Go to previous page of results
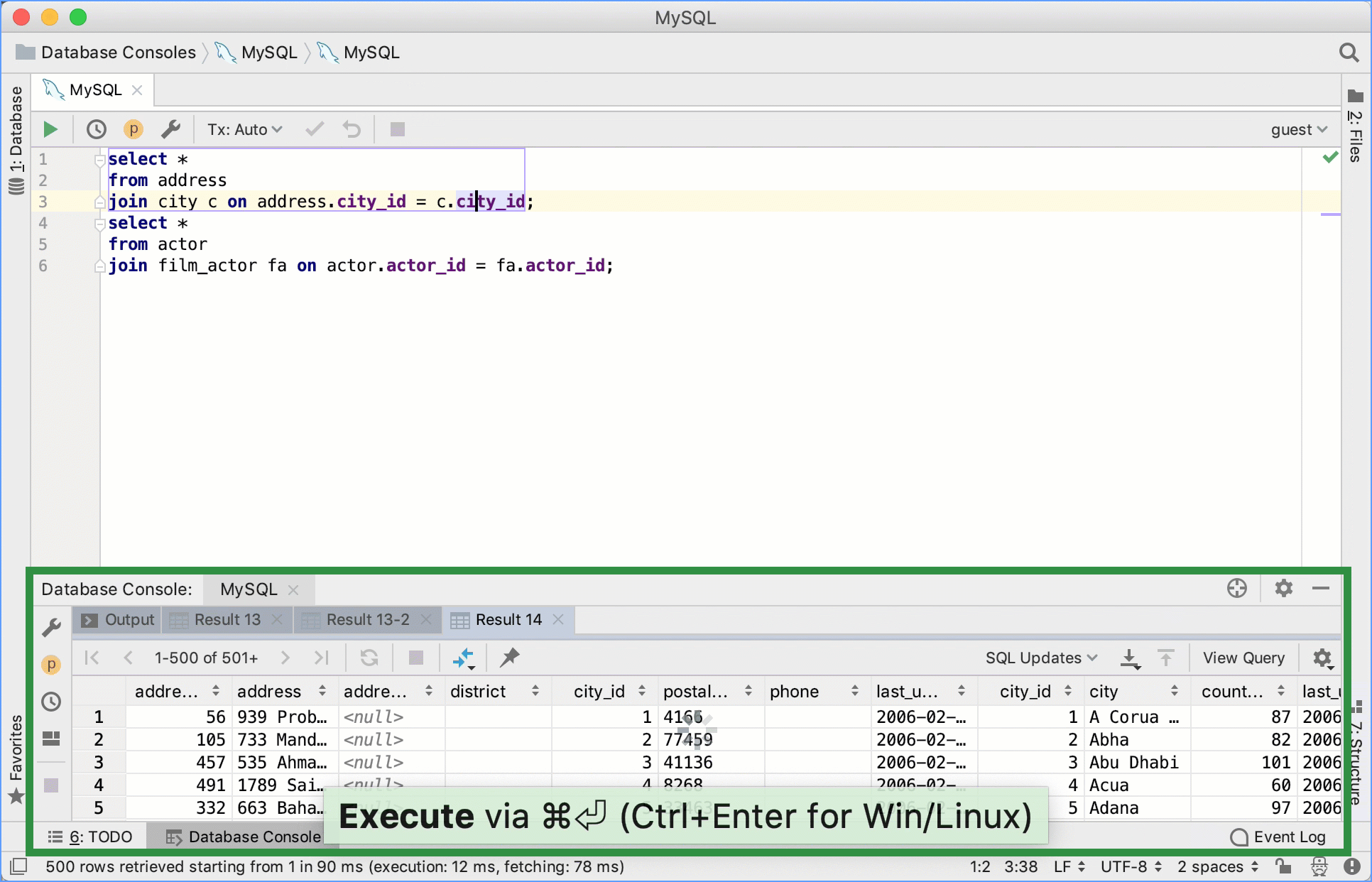Image resolution: width=1372 pixels, height=882 pixels. 128,658
